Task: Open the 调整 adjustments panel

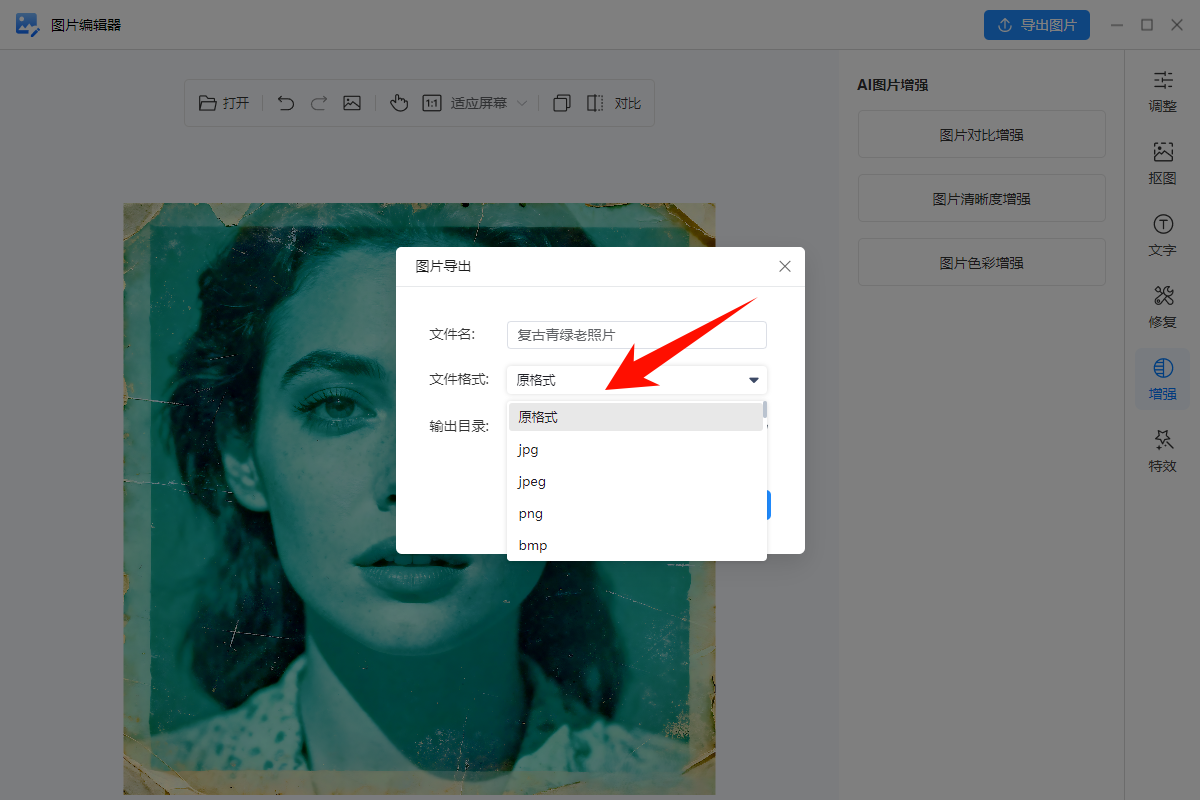Action: pyautogui.click(x=1162, y=91)
